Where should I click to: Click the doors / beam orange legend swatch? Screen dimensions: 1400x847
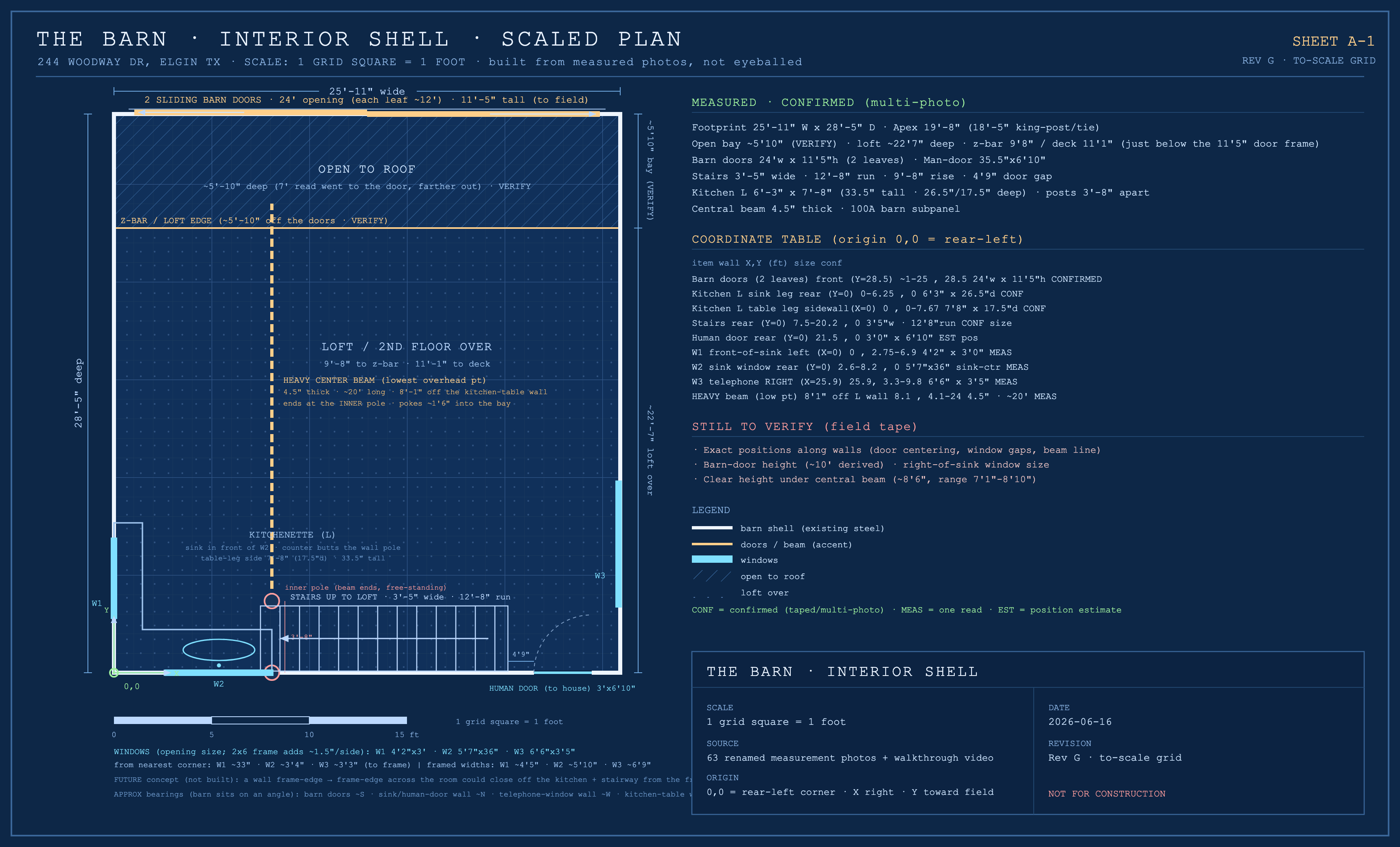tap(712, 544)
